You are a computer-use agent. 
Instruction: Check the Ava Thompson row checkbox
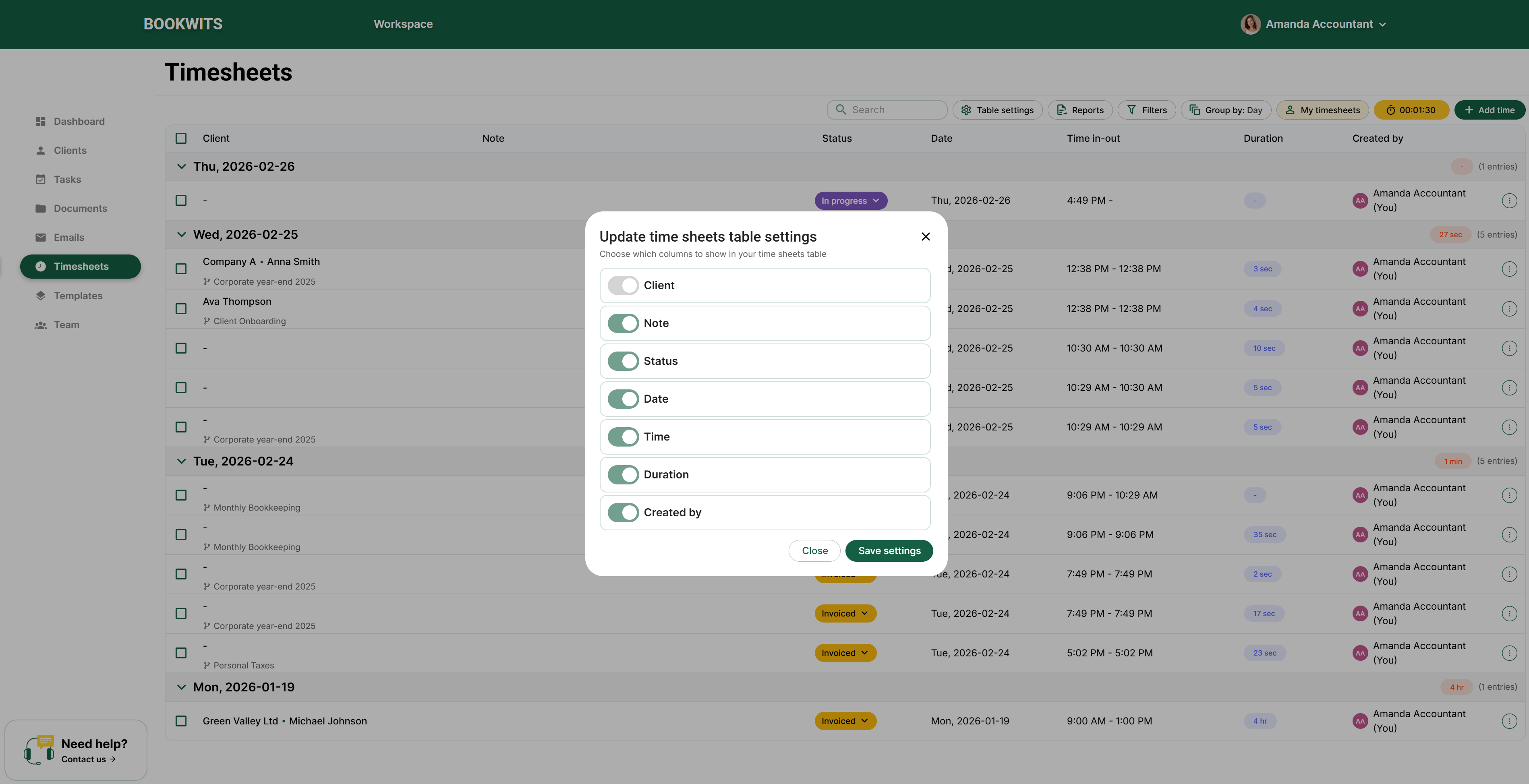click(x=181, y=308)
